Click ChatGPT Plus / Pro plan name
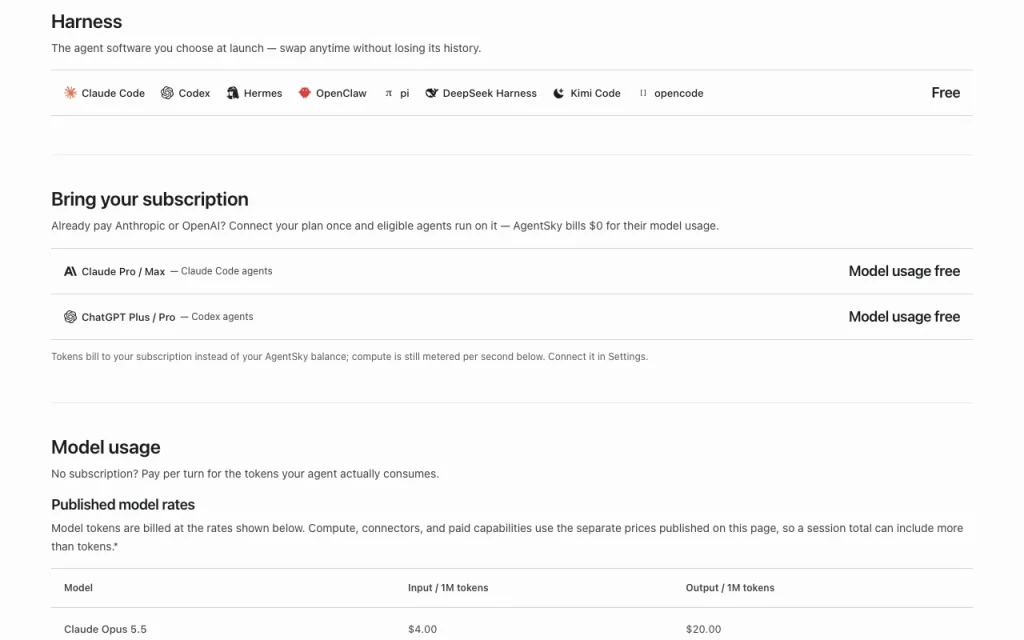1024x640 pixels. [x=128, y=317]
